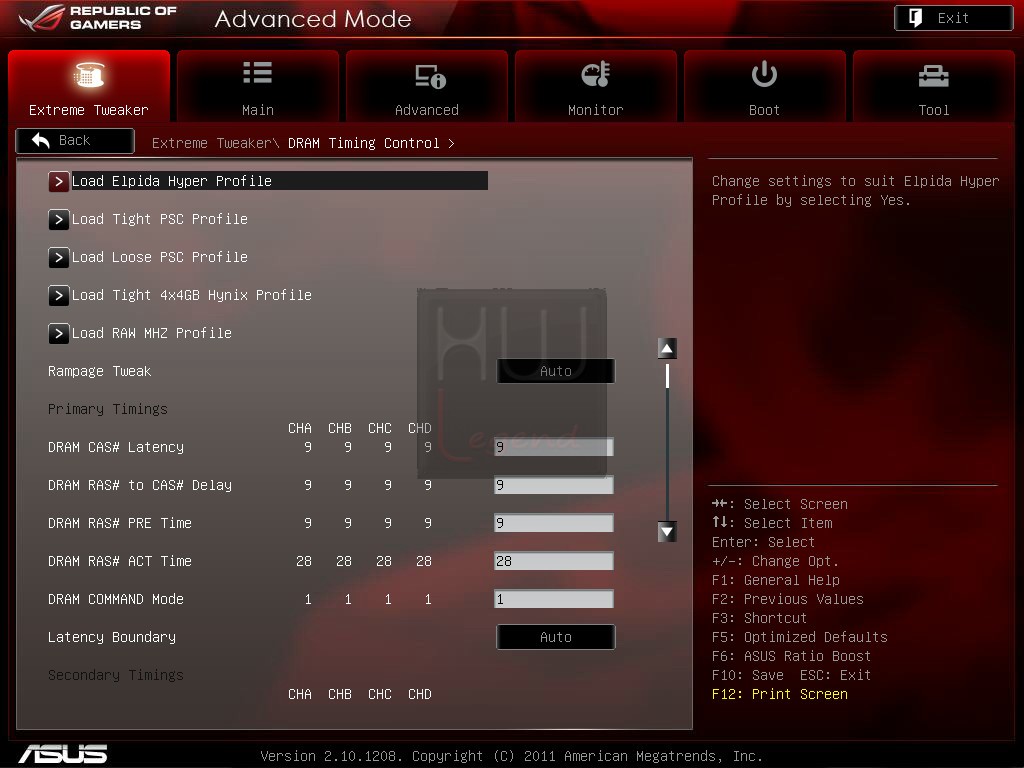Click the DRAM RAS# PRE Time field
Viewport: 1024px width, 768px height.
[x=554, y=522]
